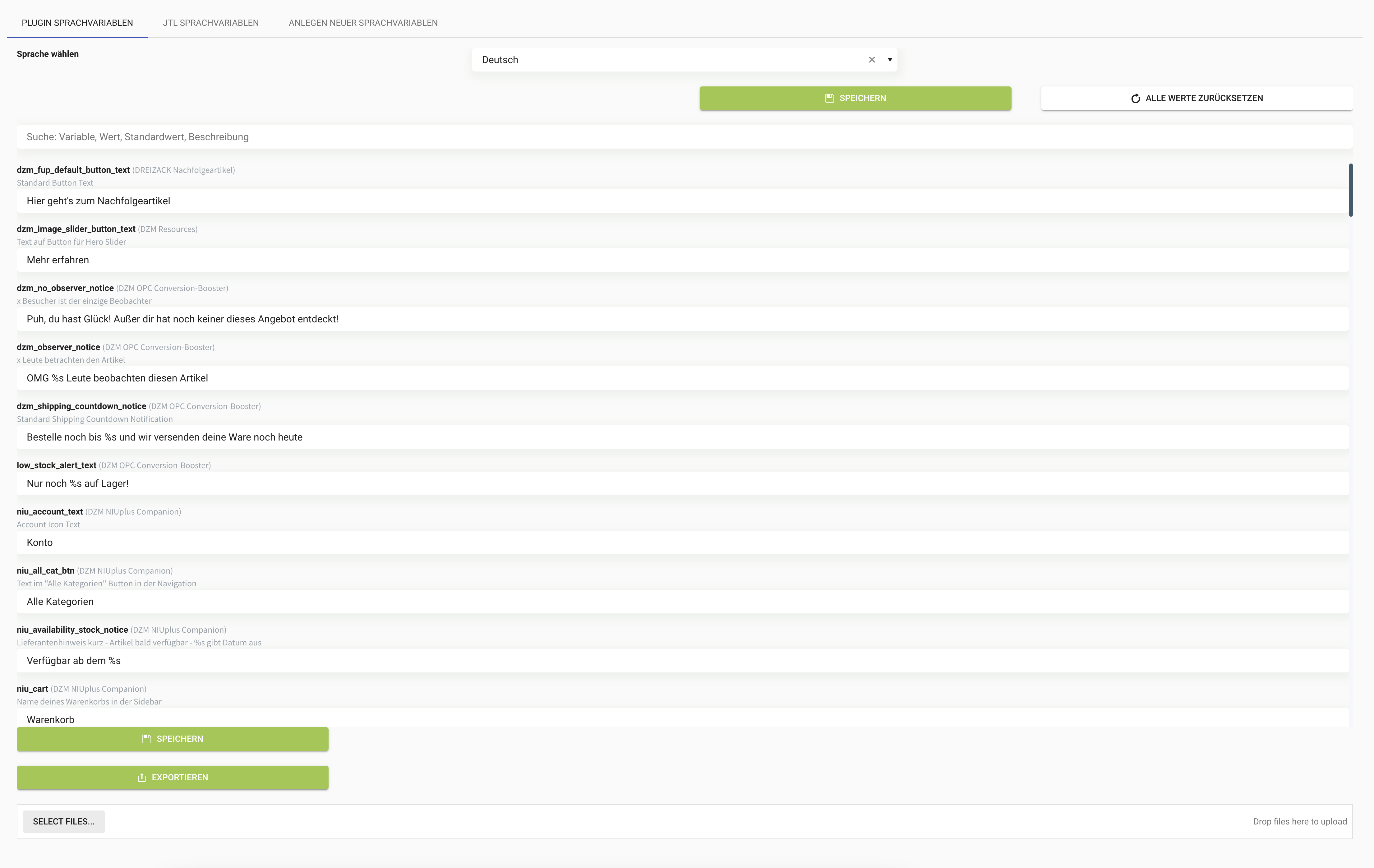Click the export icon on Exportieren button

pos(141,777)
